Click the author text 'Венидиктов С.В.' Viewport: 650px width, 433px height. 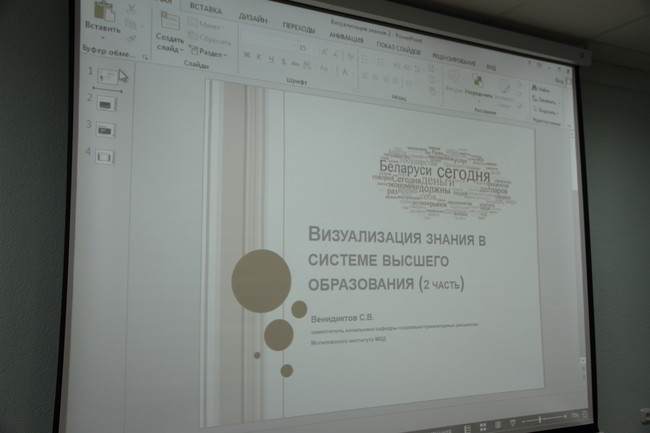pos(342,318)
